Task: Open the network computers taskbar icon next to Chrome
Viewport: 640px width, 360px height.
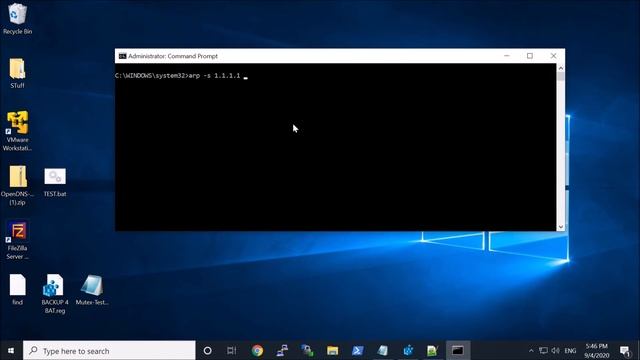Action: coord(282,350)
